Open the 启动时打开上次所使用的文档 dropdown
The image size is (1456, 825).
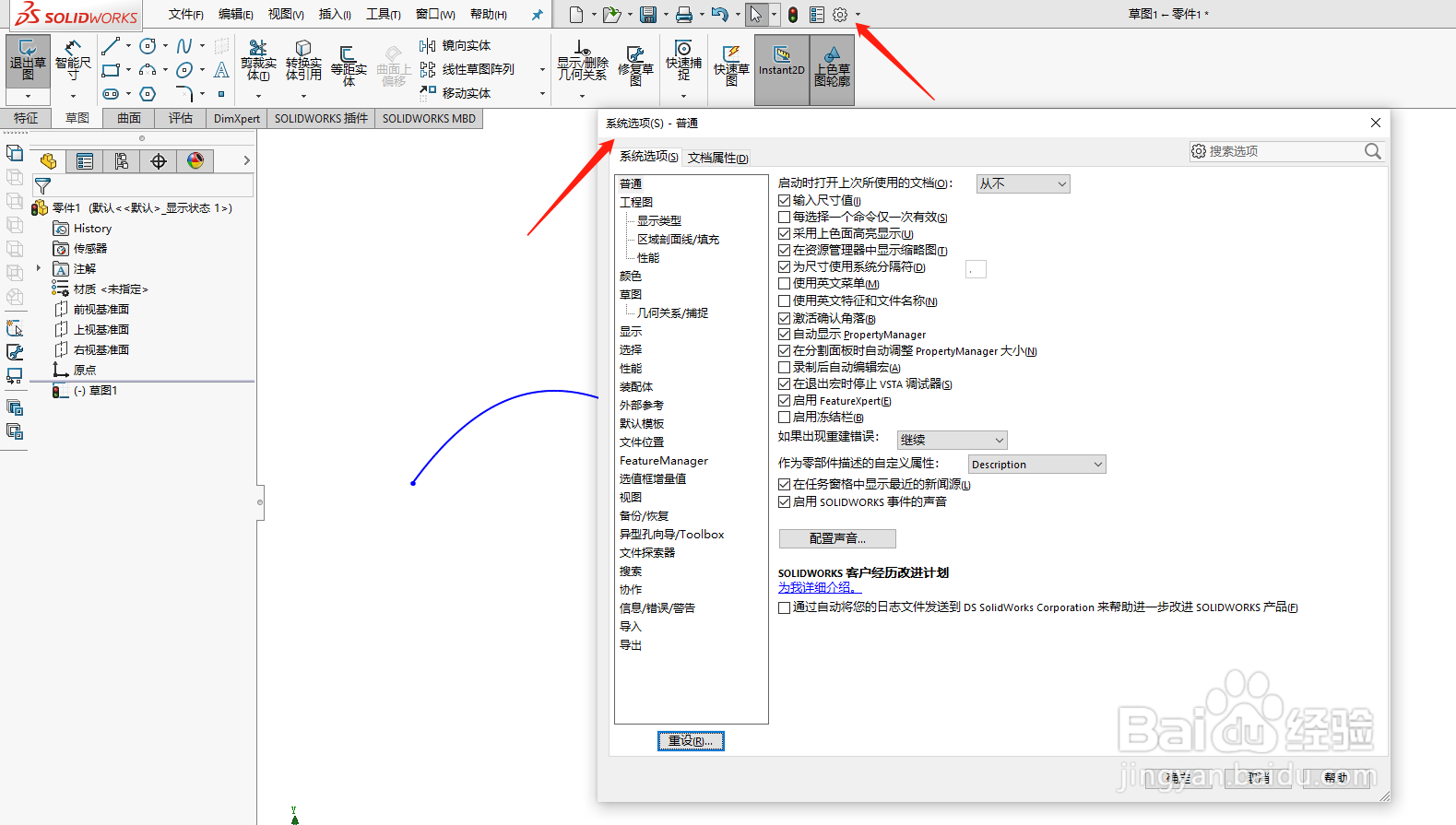[x=1023, y=183]
